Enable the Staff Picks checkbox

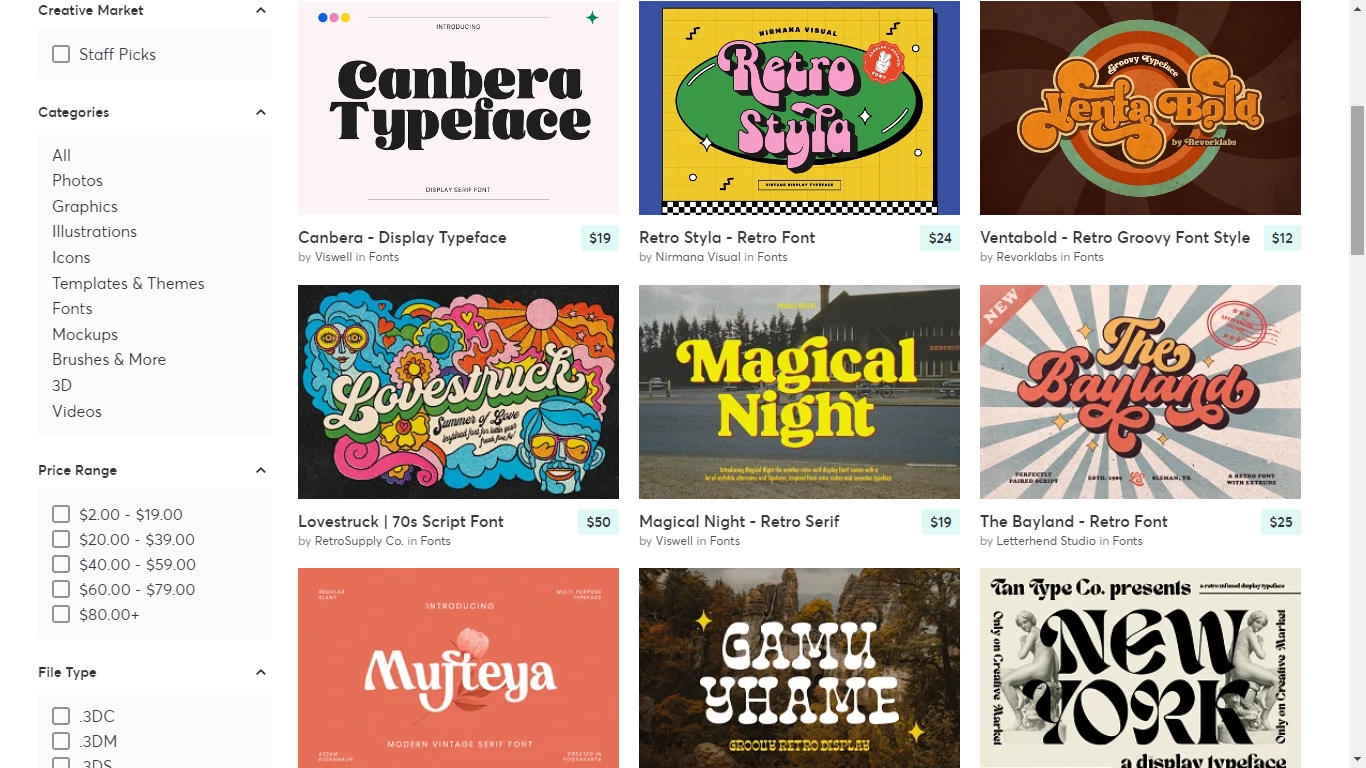point(61,54)
